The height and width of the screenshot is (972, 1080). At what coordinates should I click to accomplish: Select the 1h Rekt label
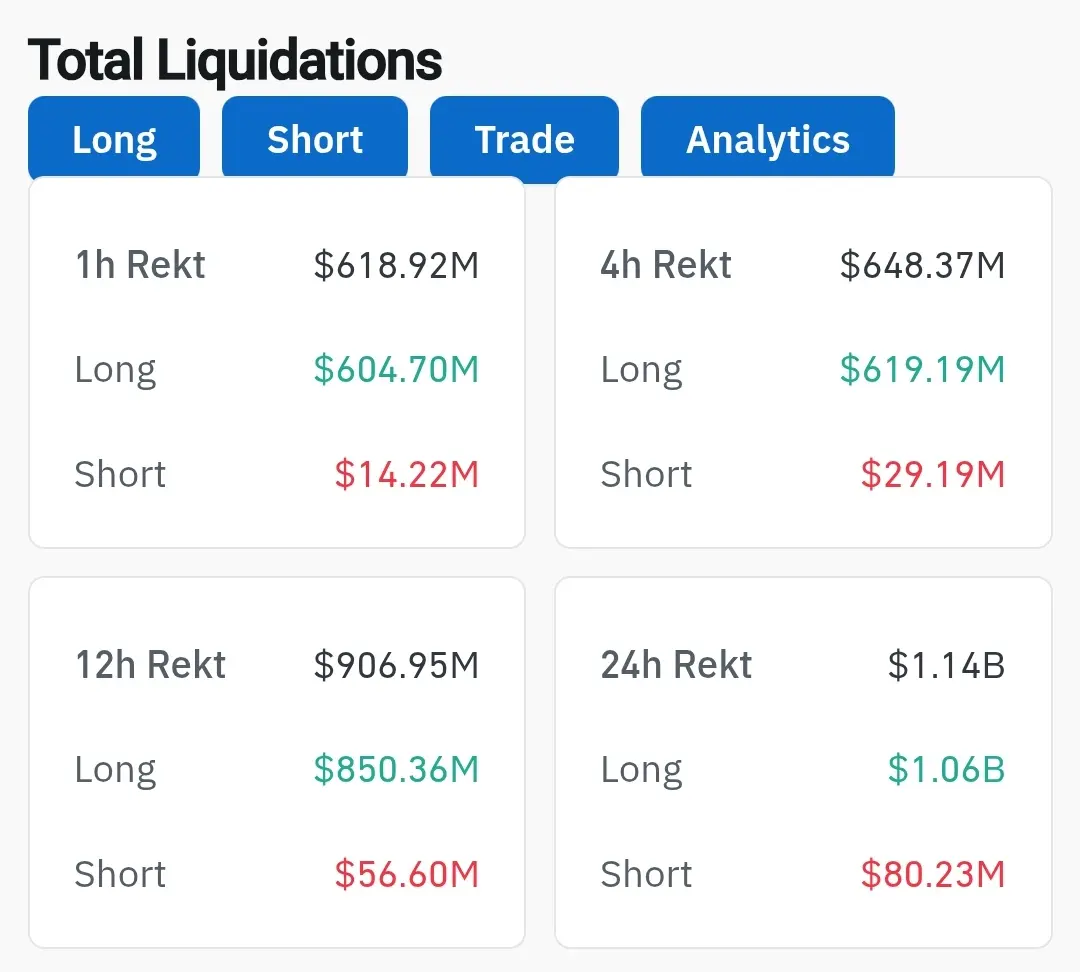click(x=140, y=265)
